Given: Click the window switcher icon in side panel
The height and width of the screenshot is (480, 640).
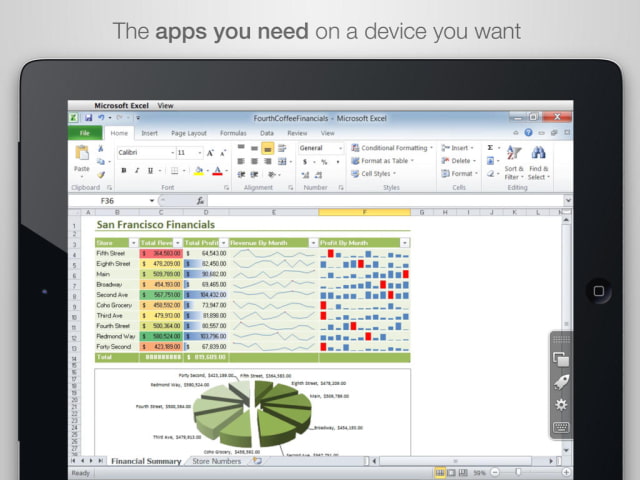Looking at the screenshot, I should coord(561,359).
